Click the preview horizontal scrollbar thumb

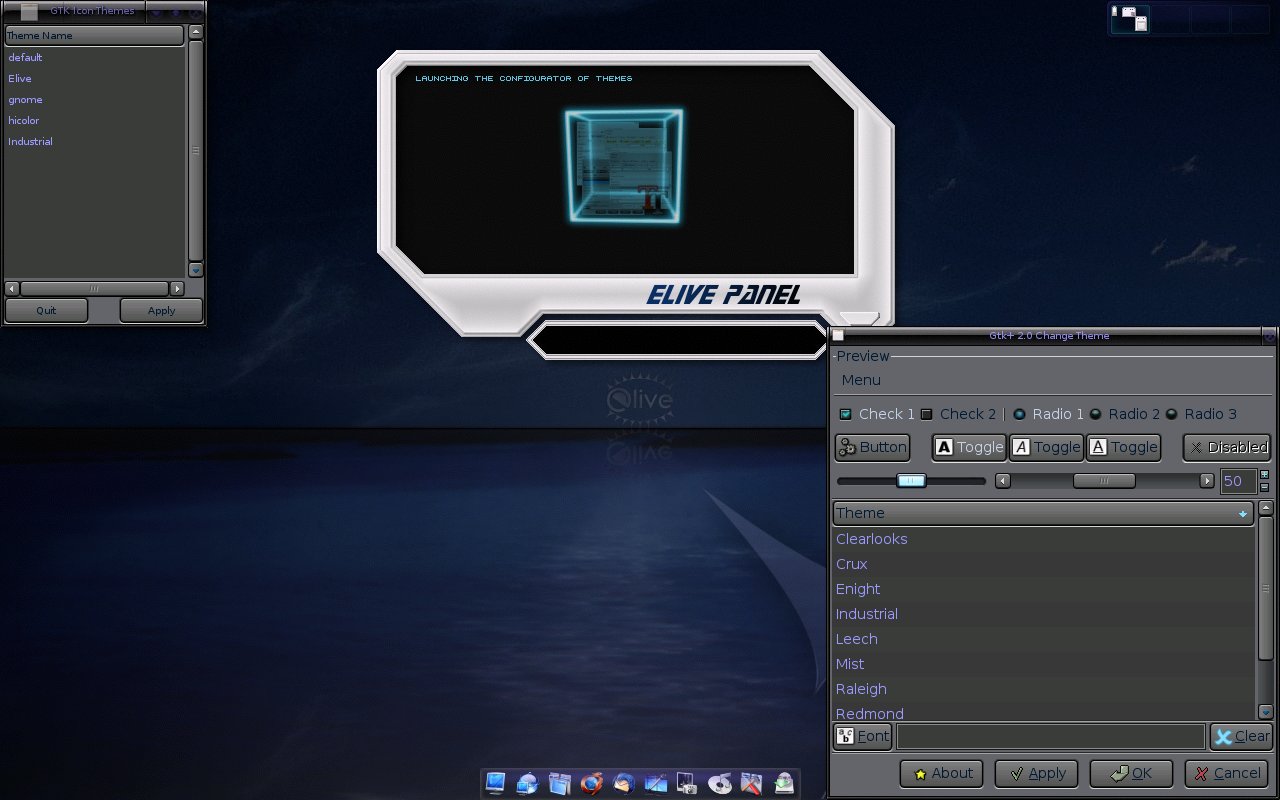[1104, 481]
